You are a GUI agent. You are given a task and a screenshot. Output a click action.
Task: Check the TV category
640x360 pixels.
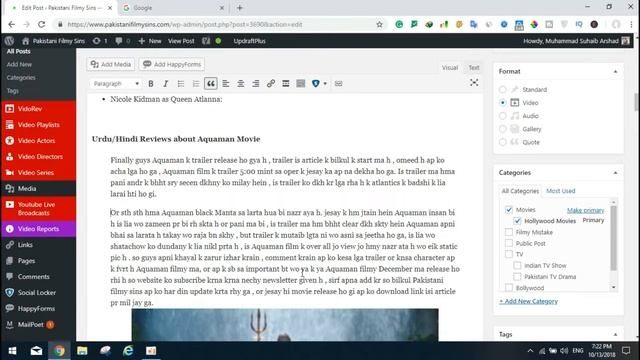pos(509,254)
